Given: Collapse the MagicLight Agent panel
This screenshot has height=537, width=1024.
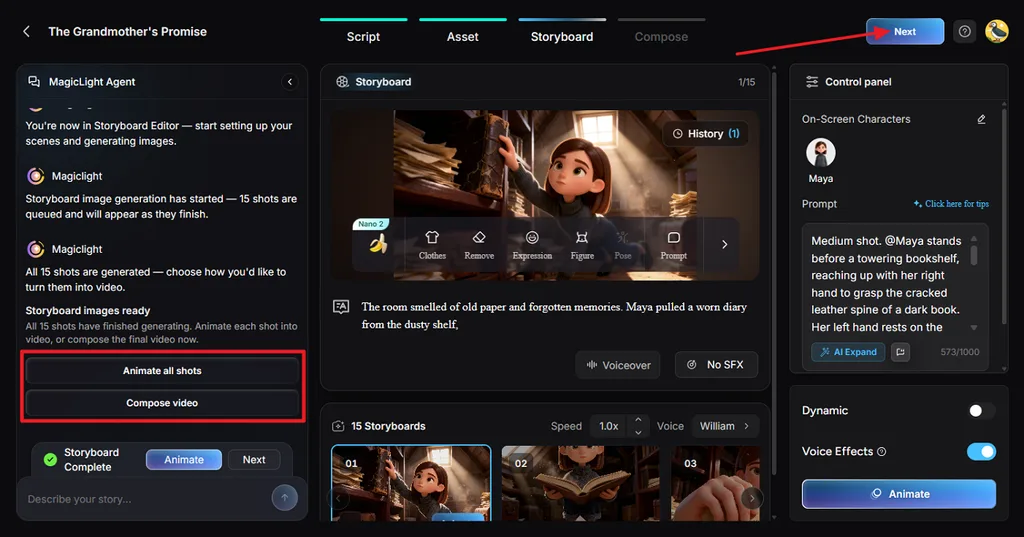Looking at the screenshot, I should pos(290,82).
